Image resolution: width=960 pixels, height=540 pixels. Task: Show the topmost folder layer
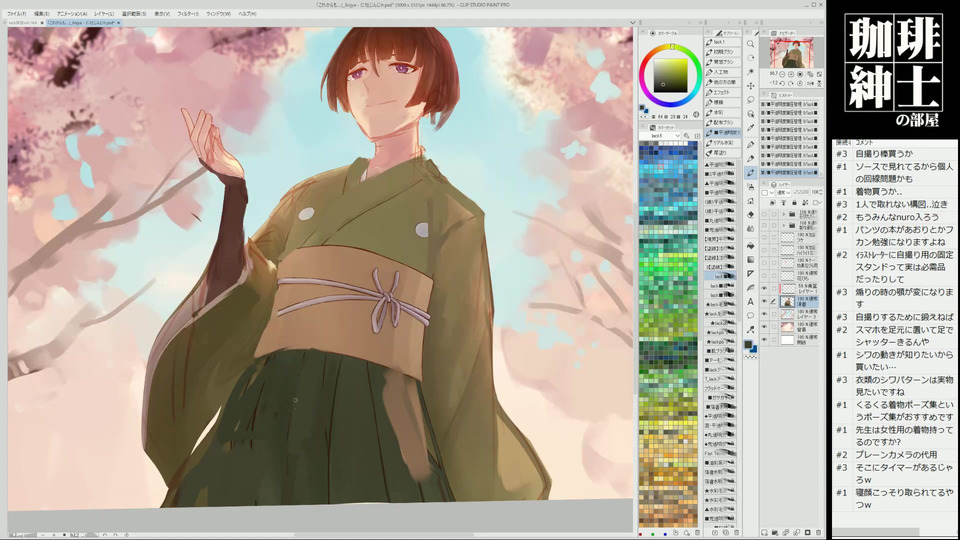(764, 214)
